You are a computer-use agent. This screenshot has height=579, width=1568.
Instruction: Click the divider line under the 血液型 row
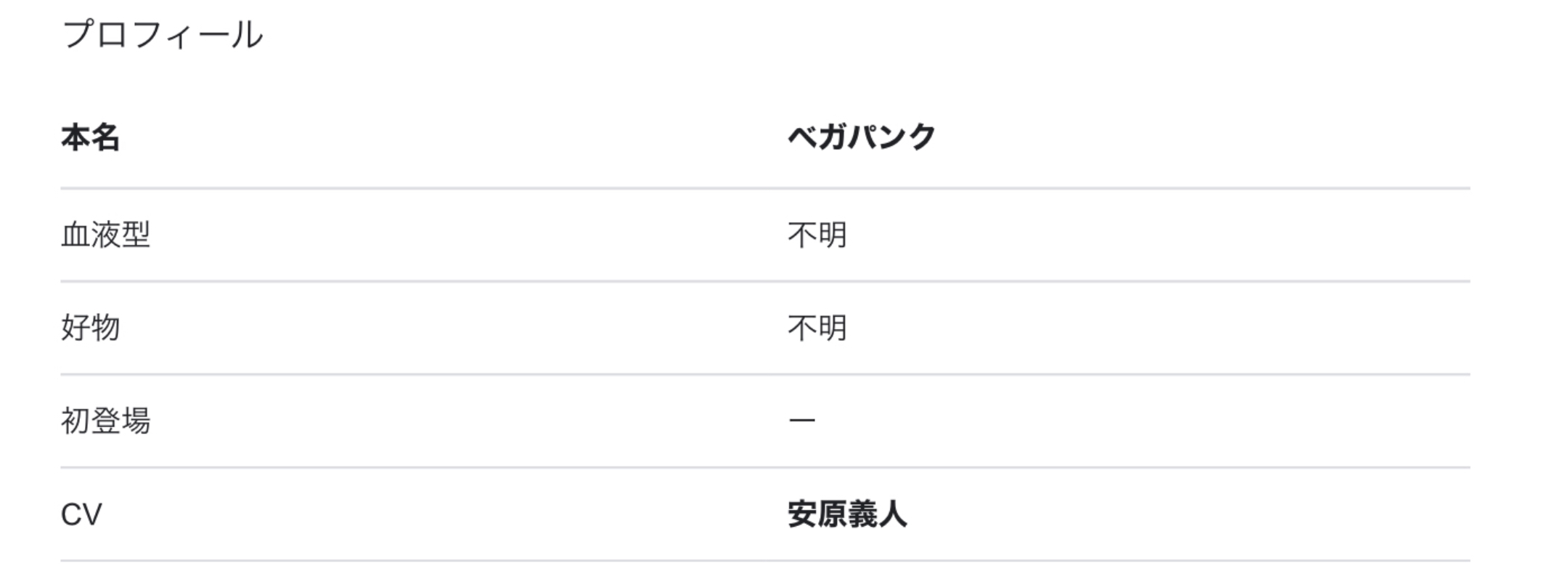click(x=765, y=281)
